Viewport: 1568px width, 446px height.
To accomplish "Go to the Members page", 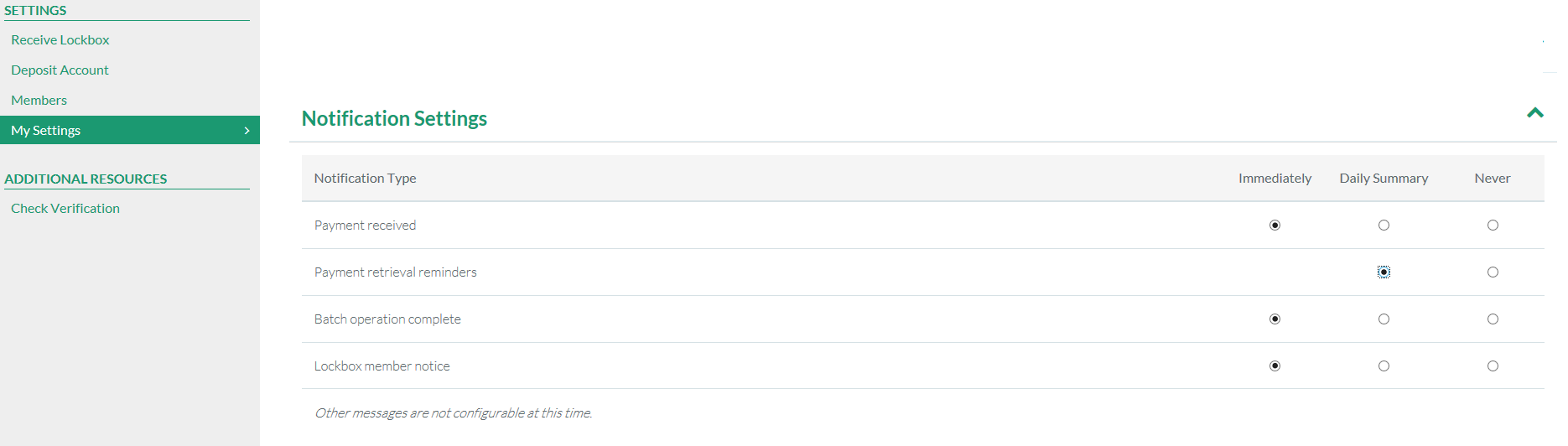I will tap(39, 101).
